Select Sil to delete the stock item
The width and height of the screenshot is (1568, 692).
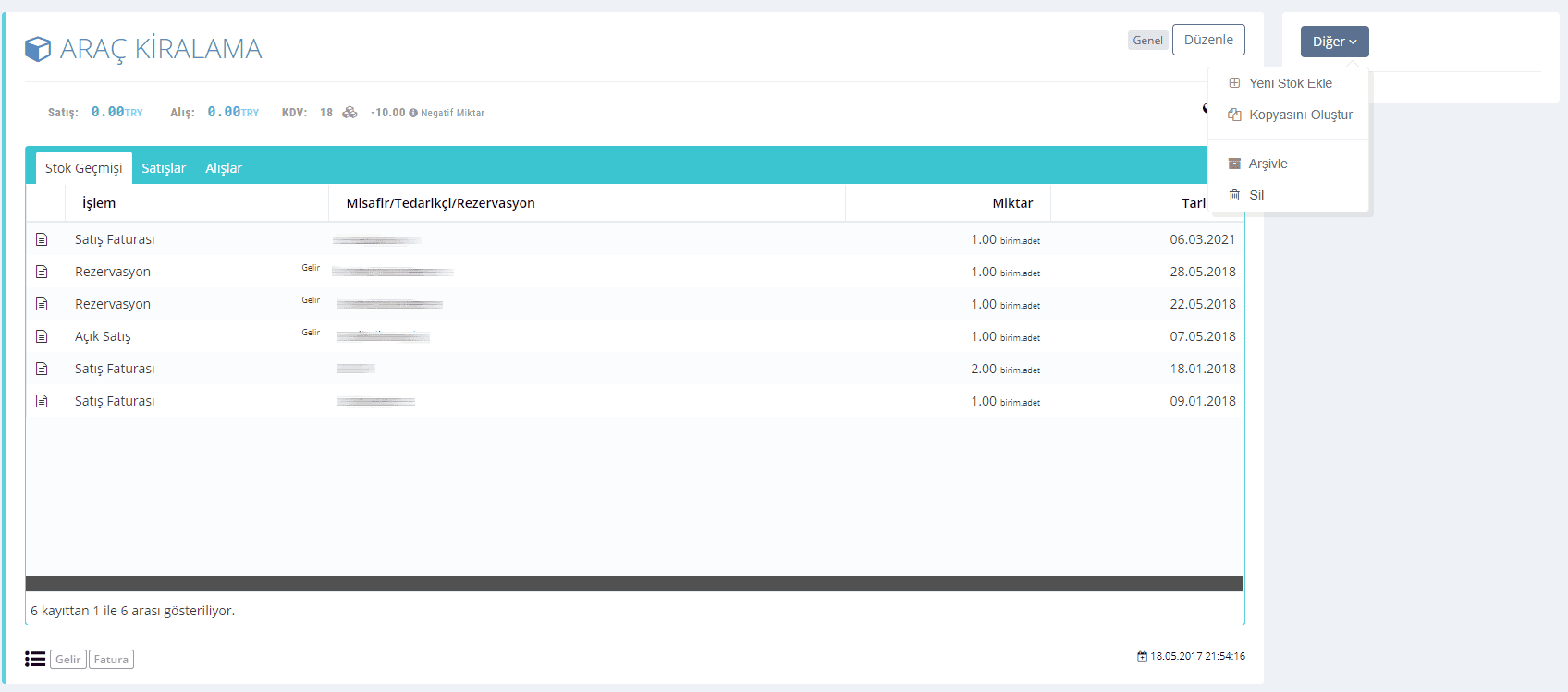click(x=1288, y=195)
